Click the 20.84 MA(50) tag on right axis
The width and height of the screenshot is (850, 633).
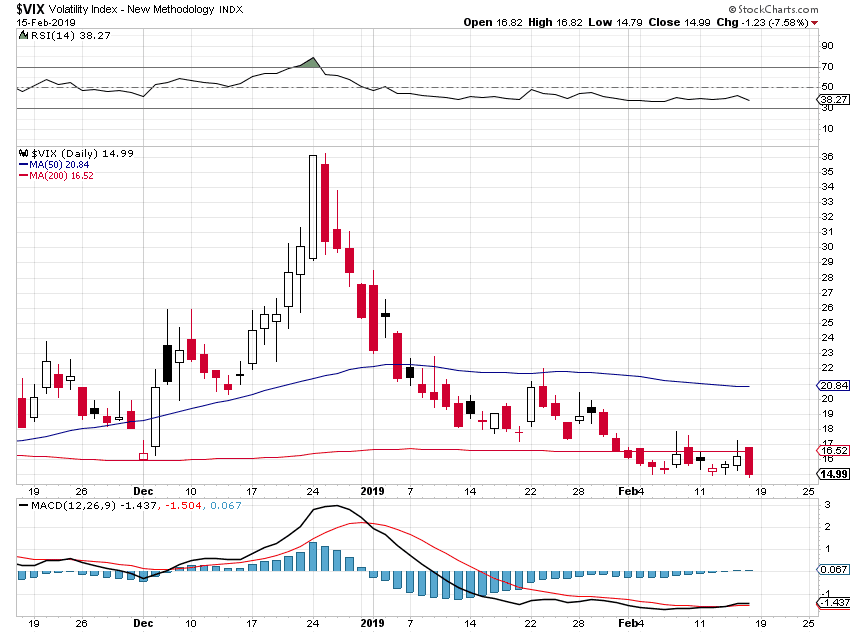[x=833, y=385]
